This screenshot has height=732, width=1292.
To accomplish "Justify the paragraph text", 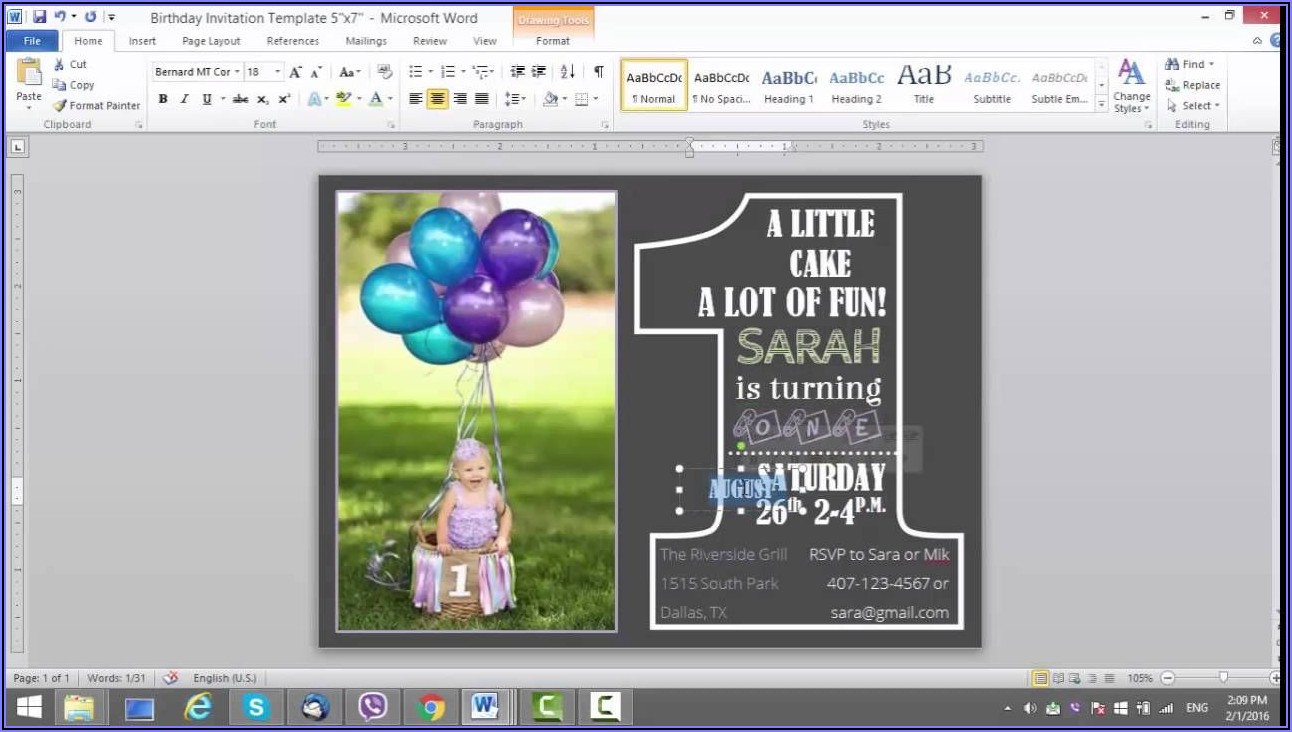I will 482,99.
